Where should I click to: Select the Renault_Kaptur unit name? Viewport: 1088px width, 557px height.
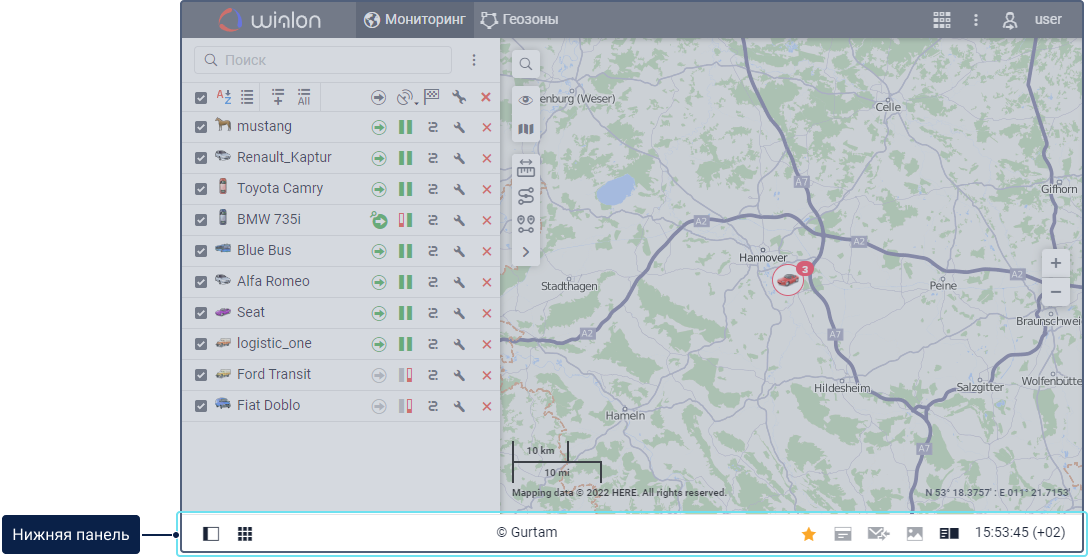[x=284, y=157]
